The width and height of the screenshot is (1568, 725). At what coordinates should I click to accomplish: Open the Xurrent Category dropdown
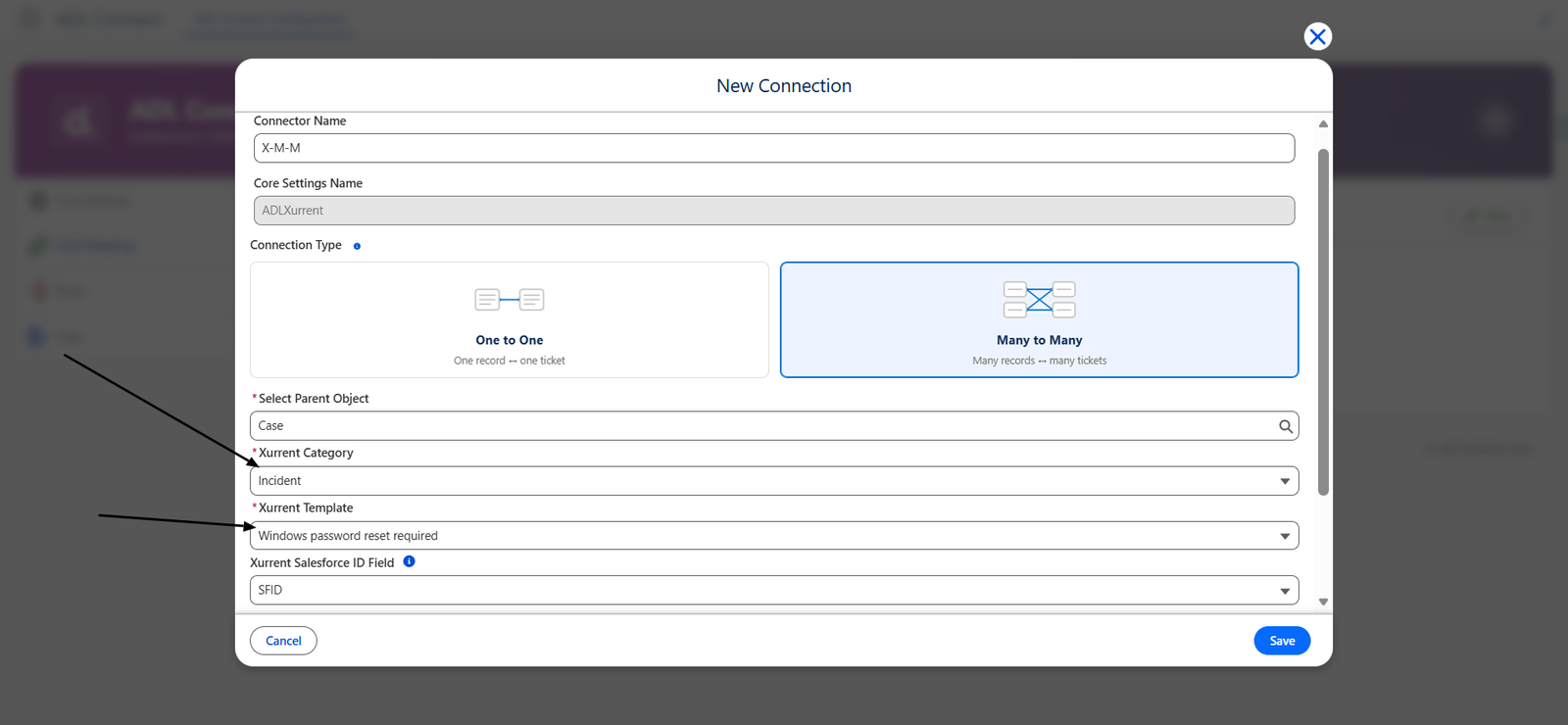774,481
